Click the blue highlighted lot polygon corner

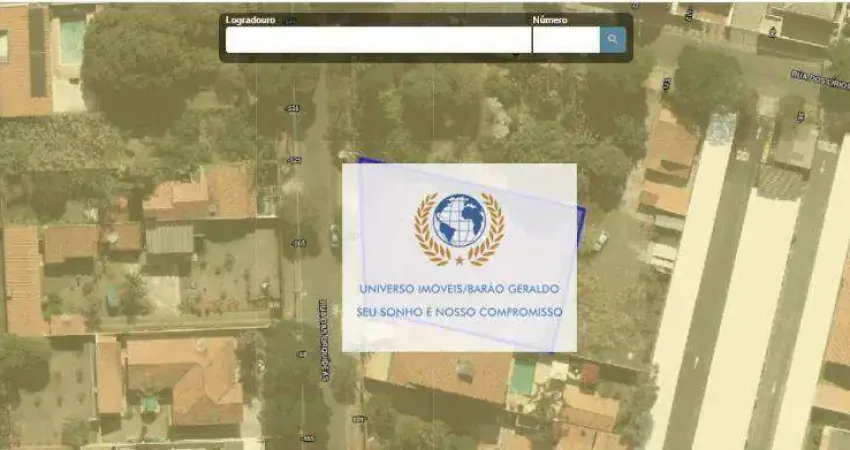click(x=581, y=227)
